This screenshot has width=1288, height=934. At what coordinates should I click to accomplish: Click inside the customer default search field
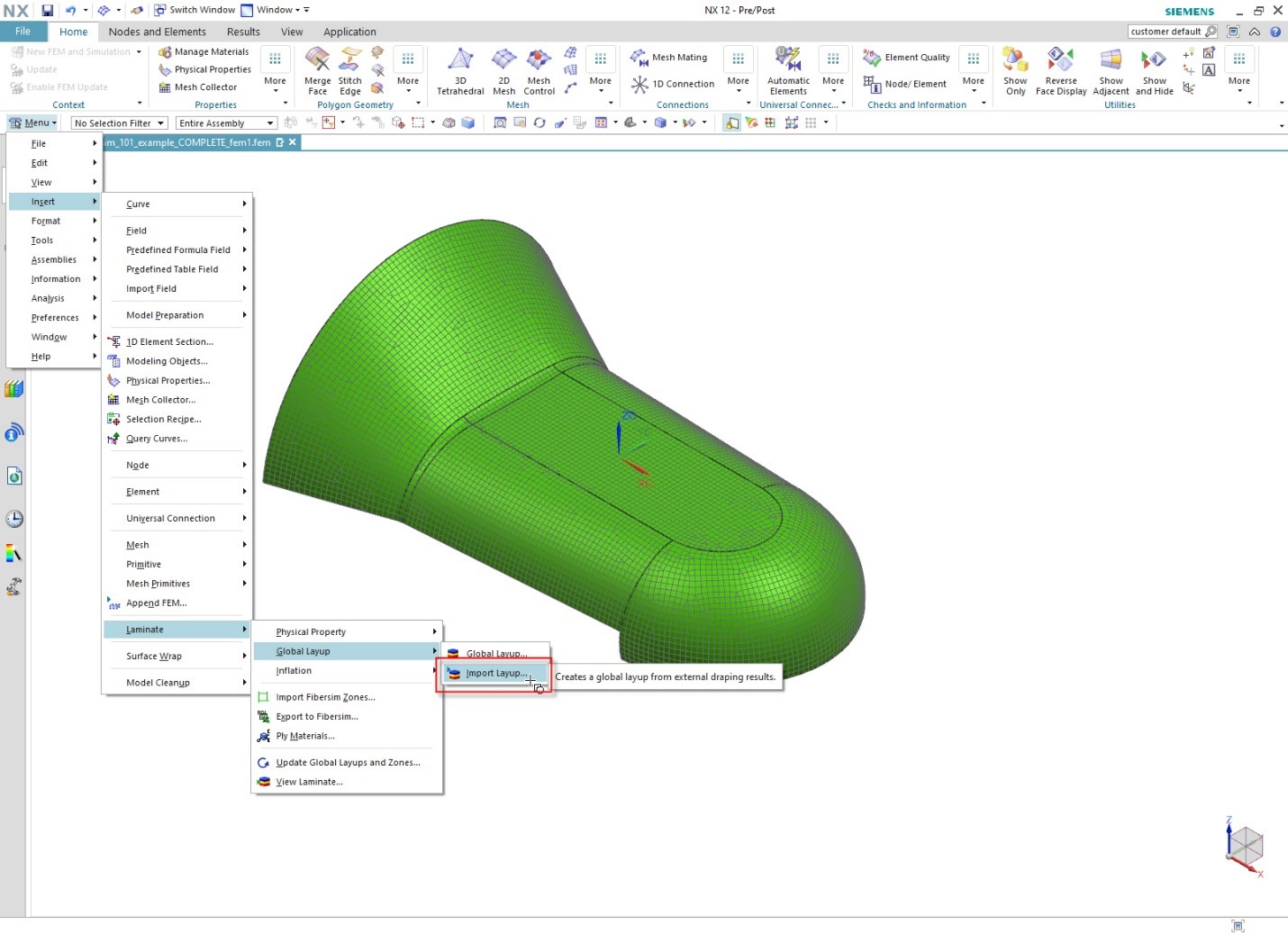pyautogui.click(x=1166, y=31)
